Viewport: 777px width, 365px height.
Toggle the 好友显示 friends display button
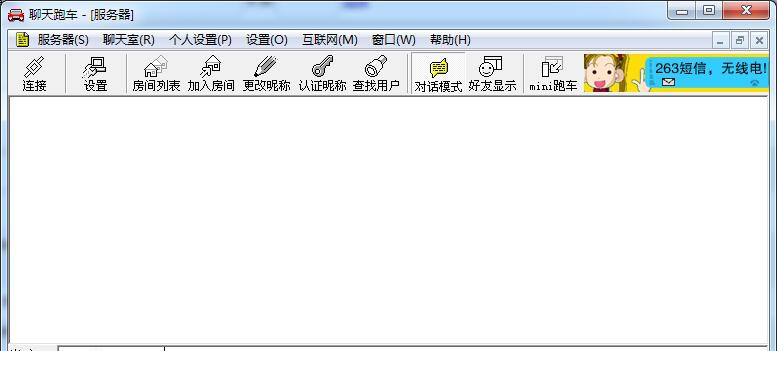click(492, 74)
